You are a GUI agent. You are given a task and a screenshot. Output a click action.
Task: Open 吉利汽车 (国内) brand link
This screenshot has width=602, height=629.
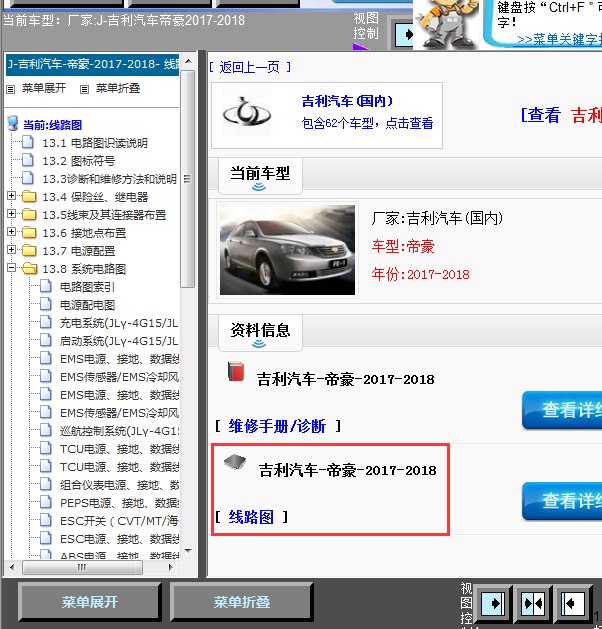pyautogui.click(x=347, y=101)
